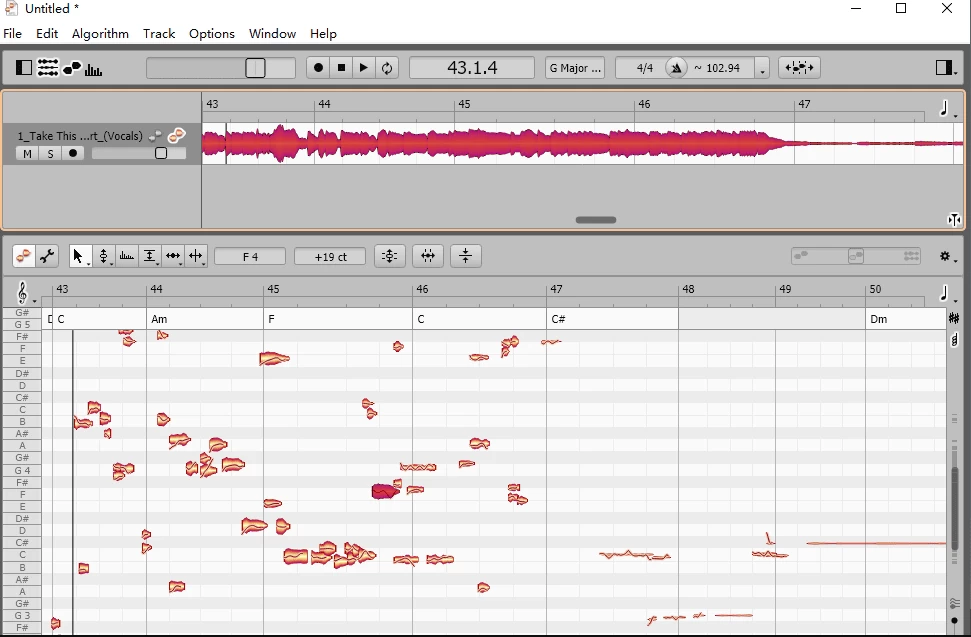
Task: Start playback with the play button
Action: pos(363,67)
